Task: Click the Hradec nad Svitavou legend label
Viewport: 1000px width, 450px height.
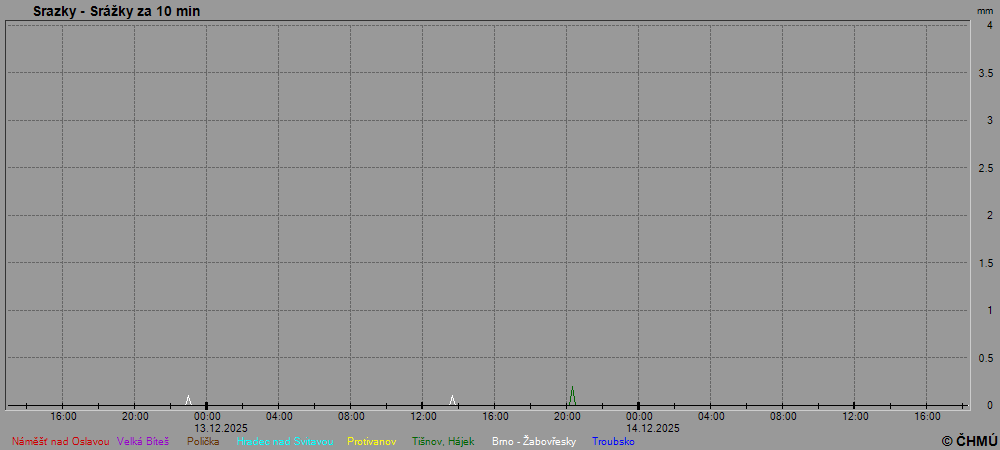Action: 285,441
